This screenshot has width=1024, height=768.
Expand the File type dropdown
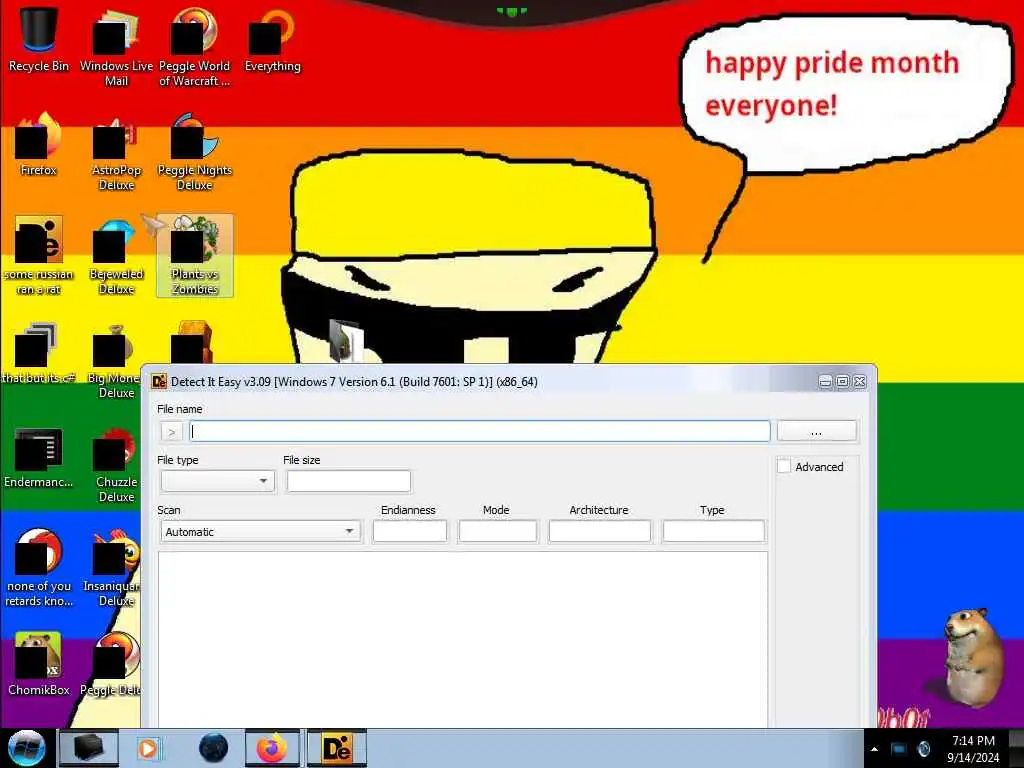tap(218, 481)
